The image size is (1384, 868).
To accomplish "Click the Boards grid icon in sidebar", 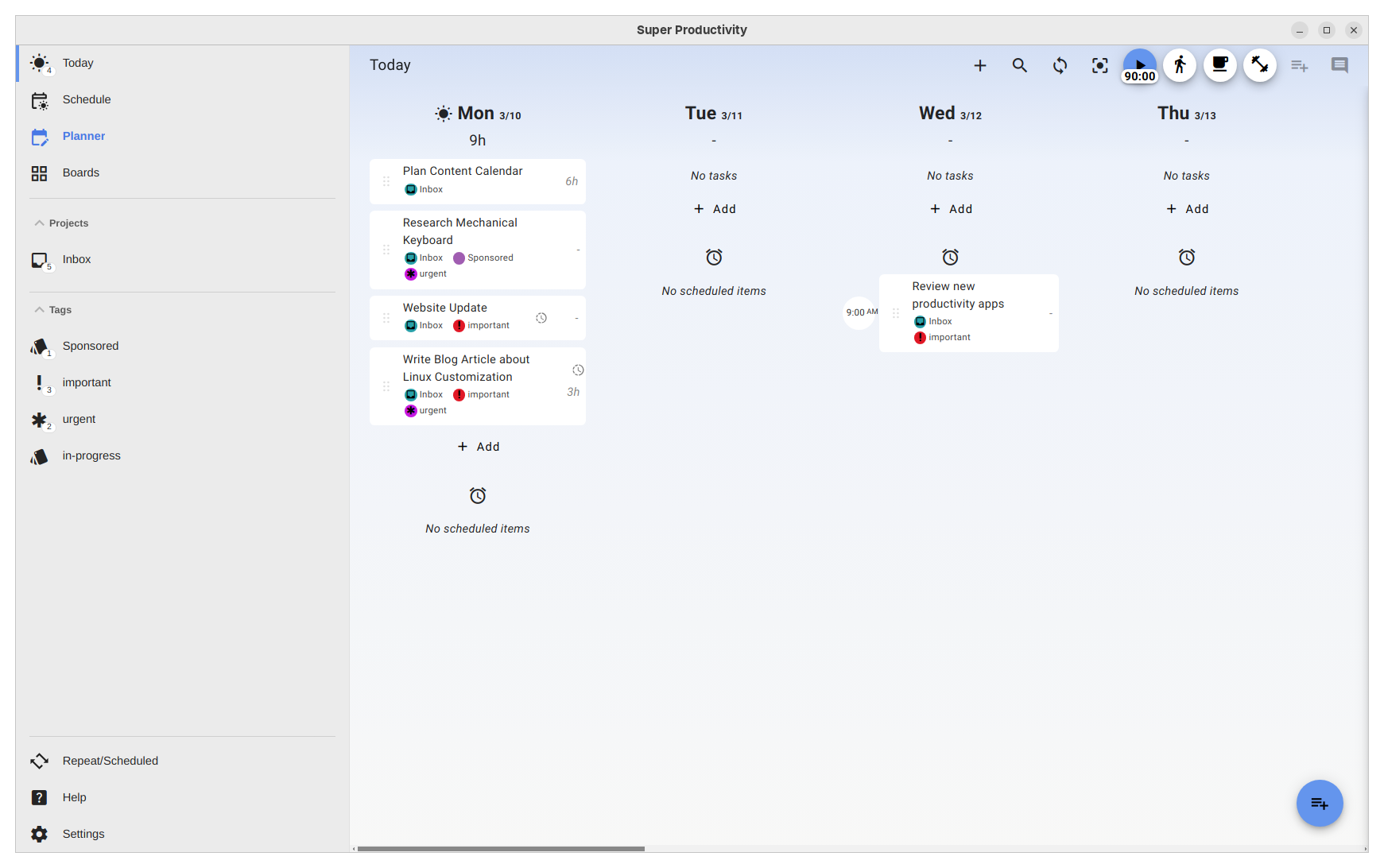I will [x=39, y=172].
